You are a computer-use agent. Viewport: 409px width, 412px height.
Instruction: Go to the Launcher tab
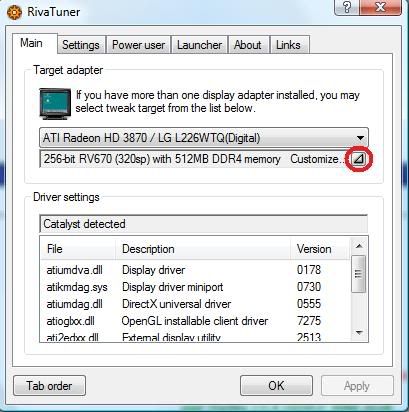coord(199,45)
